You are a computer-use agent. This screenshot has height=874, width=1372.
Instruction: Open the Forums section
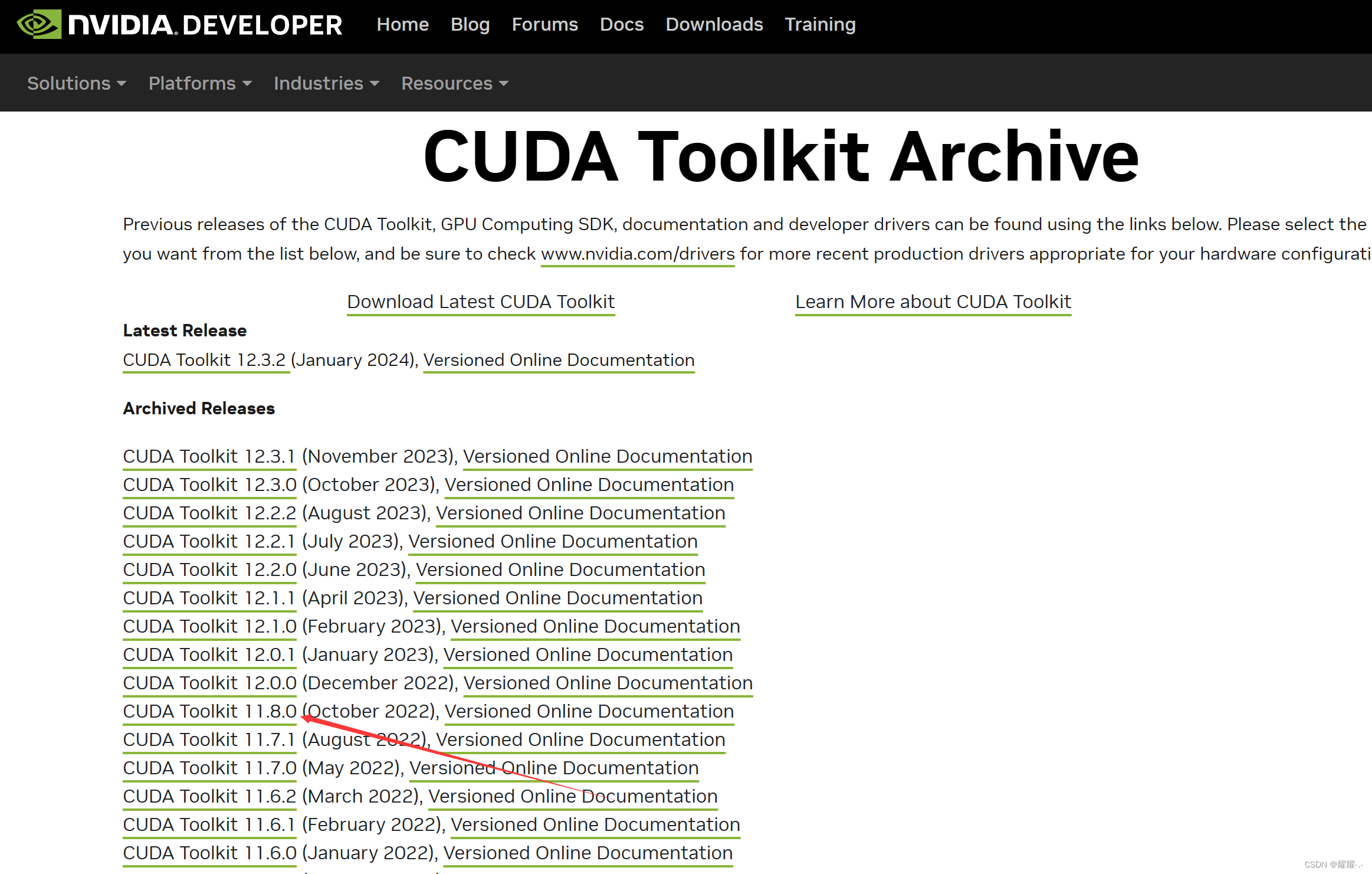coord(544,25)
